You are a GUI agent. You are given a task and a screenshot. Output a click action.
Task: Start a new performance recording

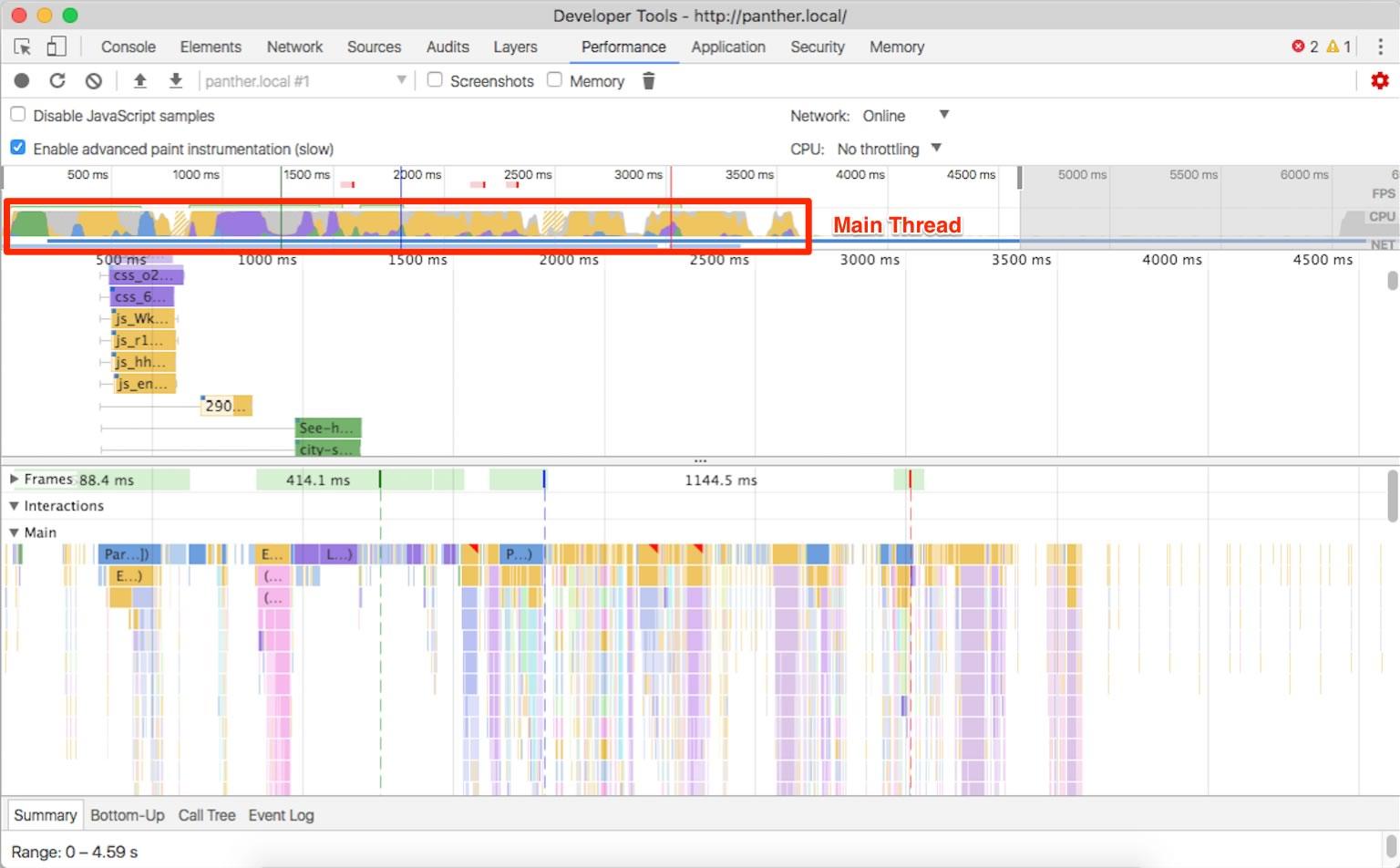22,80
